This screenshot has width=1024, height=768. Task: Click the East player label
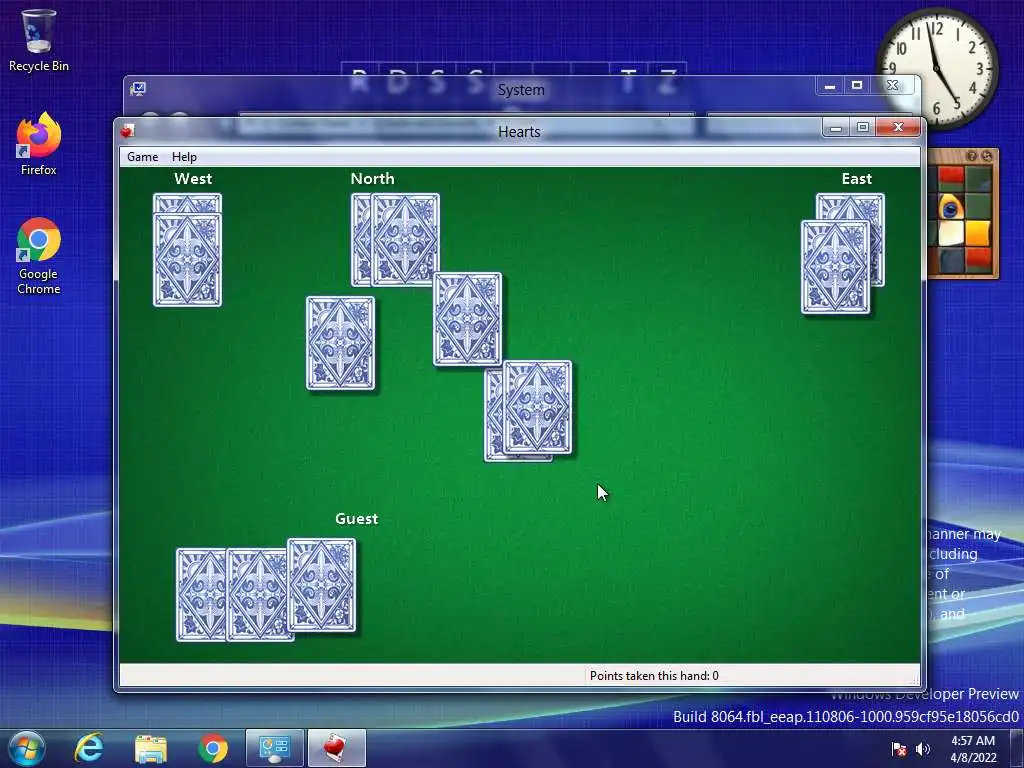coord(857,178)
